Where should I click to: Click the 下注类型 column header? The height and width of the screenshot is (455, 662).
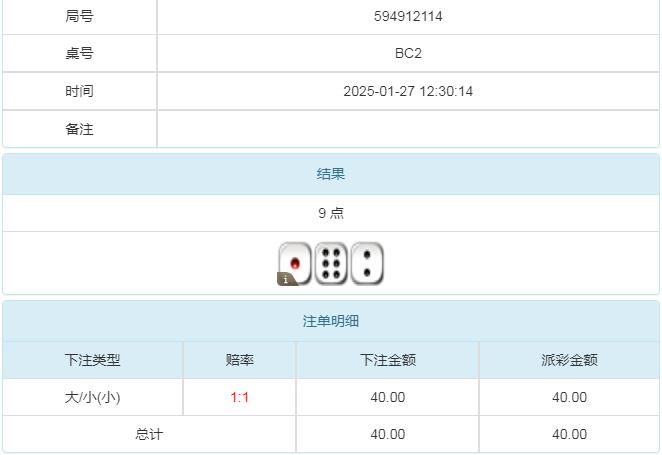[x=93, y=360]
